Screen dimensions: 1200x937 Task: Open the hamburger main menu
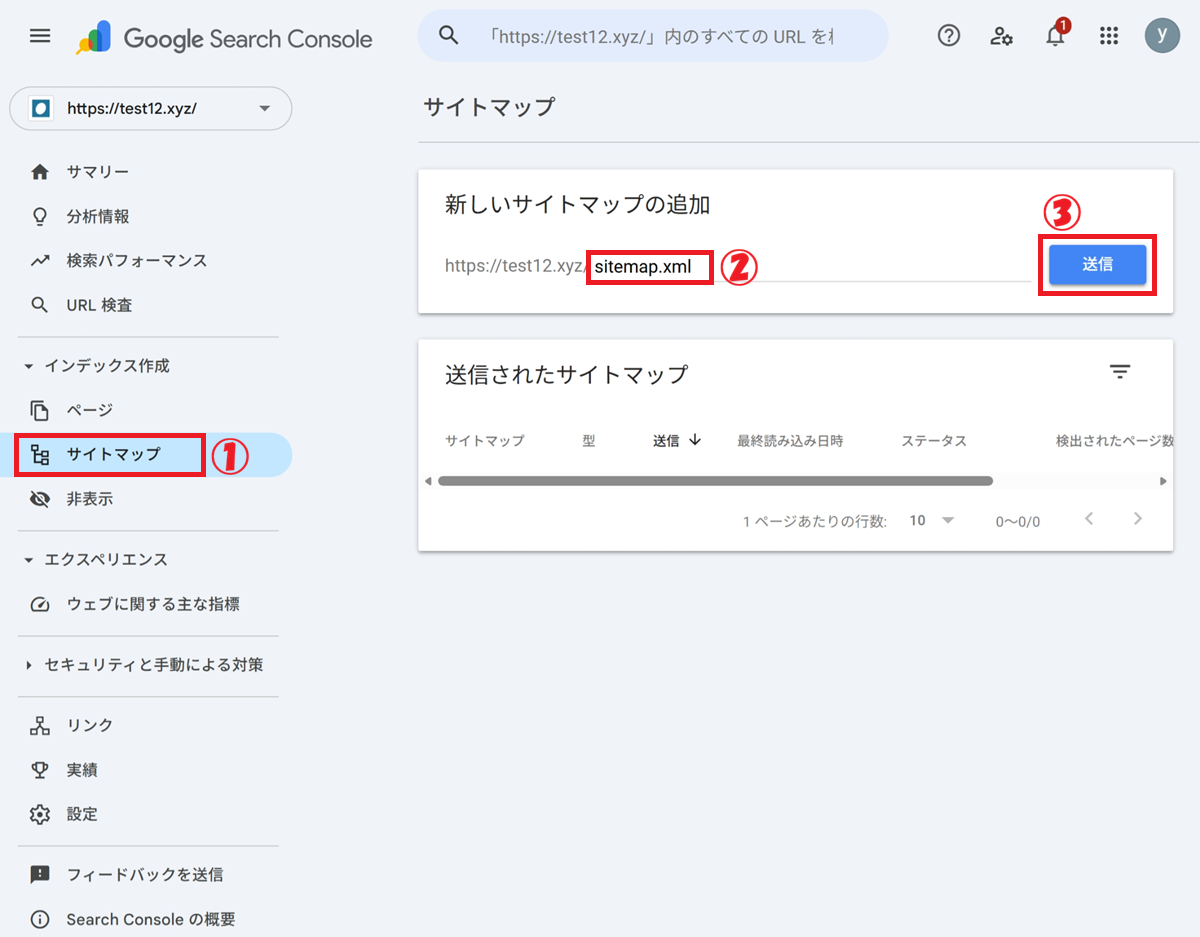pos(39,36)
